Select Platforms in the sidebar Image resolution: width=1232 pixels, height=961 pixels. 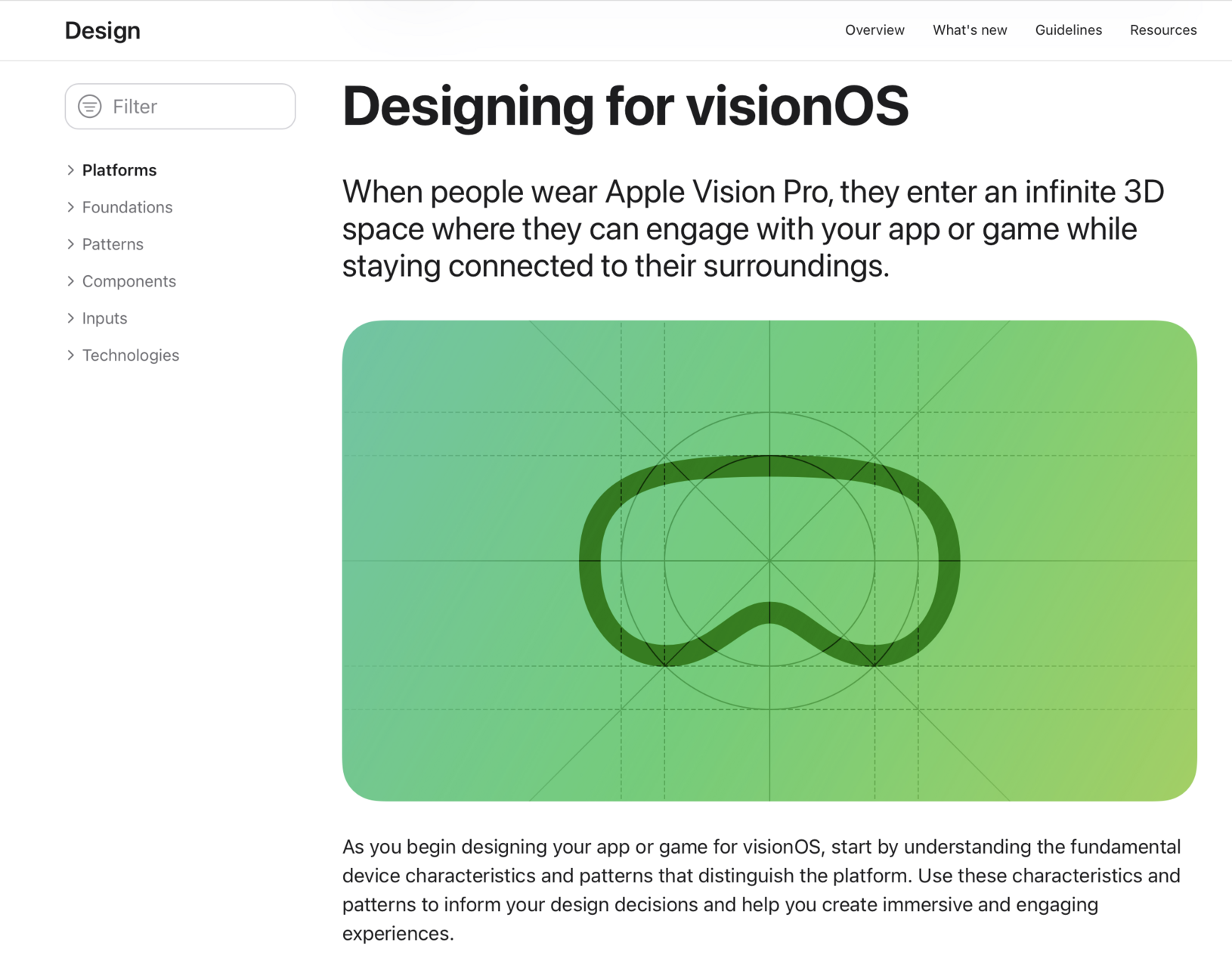119,170
